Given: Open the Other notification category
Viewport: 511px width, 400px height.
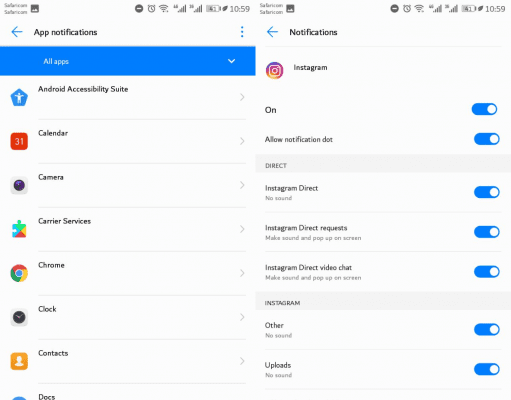Looking at the screenshot, I should (x=367, y=330).
